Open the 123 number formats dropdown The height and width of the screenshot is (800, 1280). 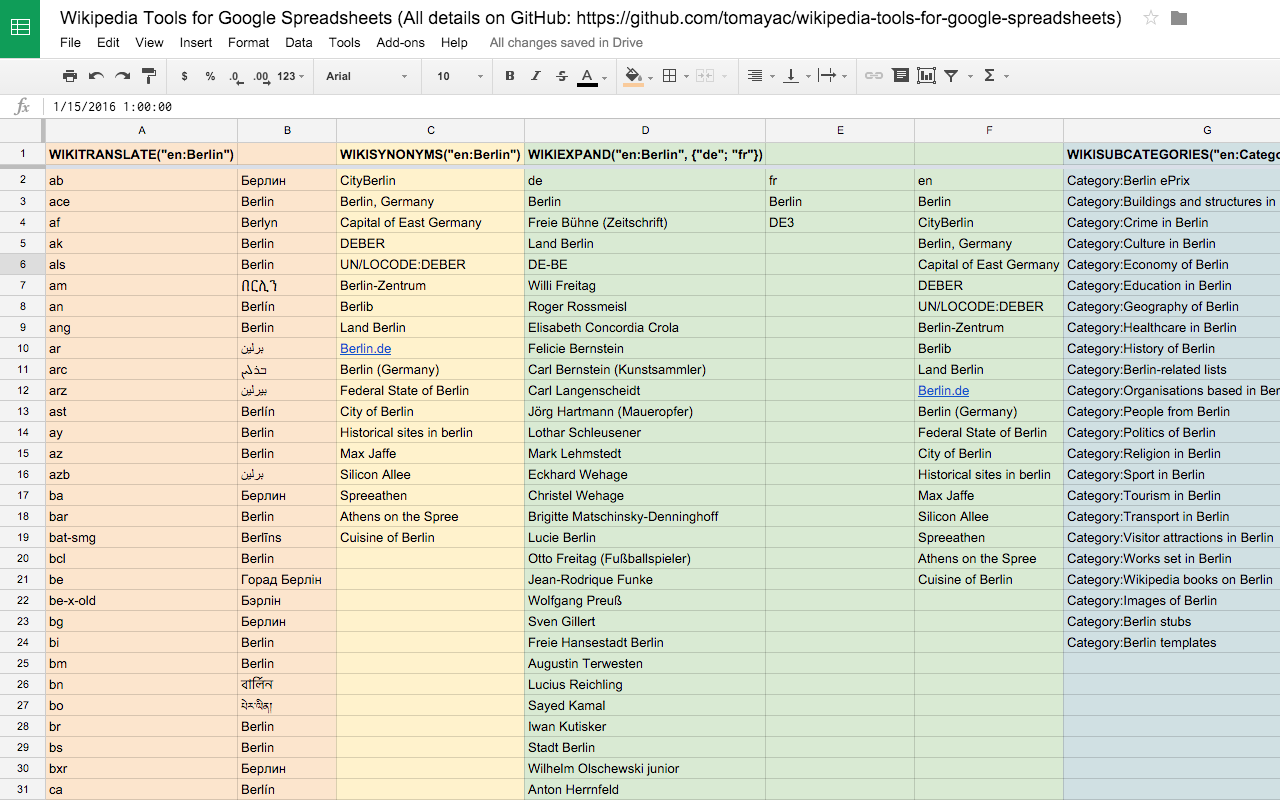291,76
